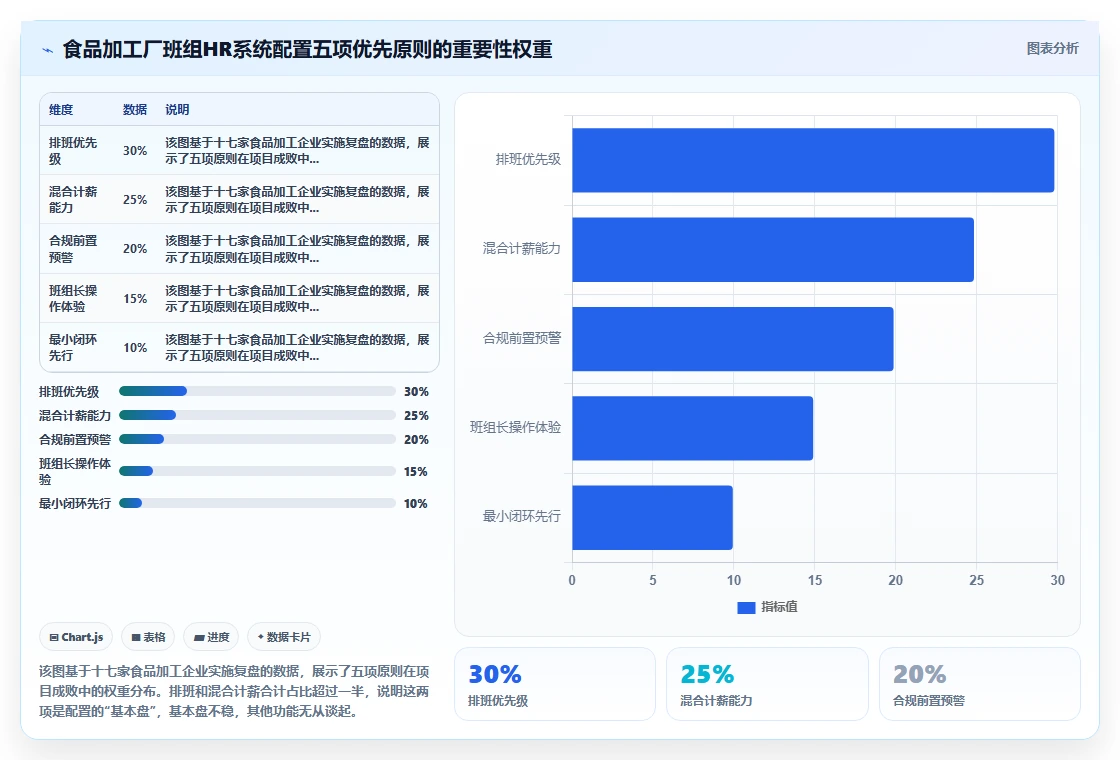This screenshot has height=760, width=1120.
Task: Click the chart title heading text
Action: tap(307, 49)
